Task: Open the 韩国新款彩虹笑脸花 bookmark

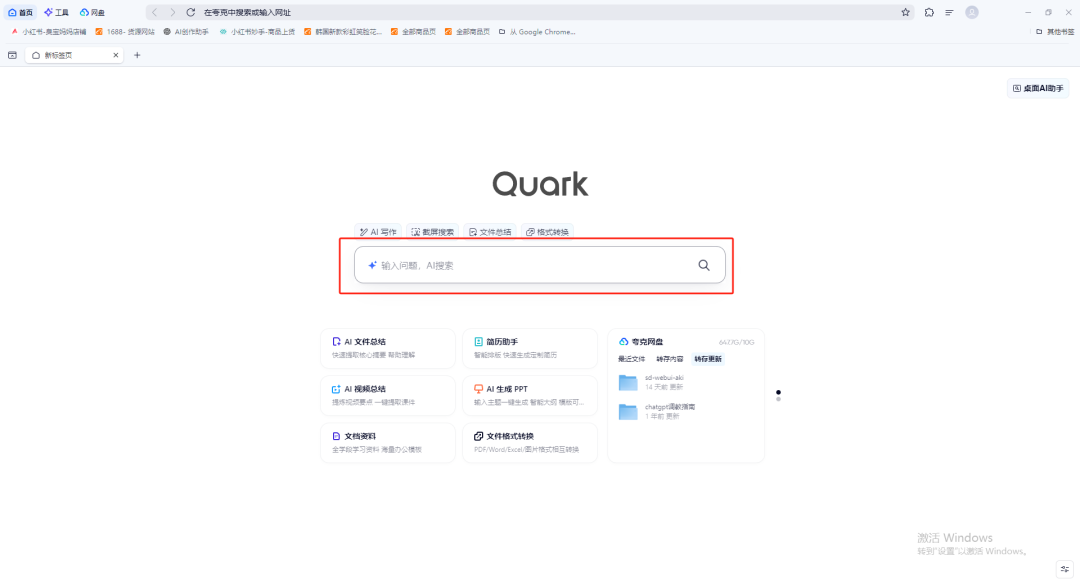Action: (x=342, y=32)
